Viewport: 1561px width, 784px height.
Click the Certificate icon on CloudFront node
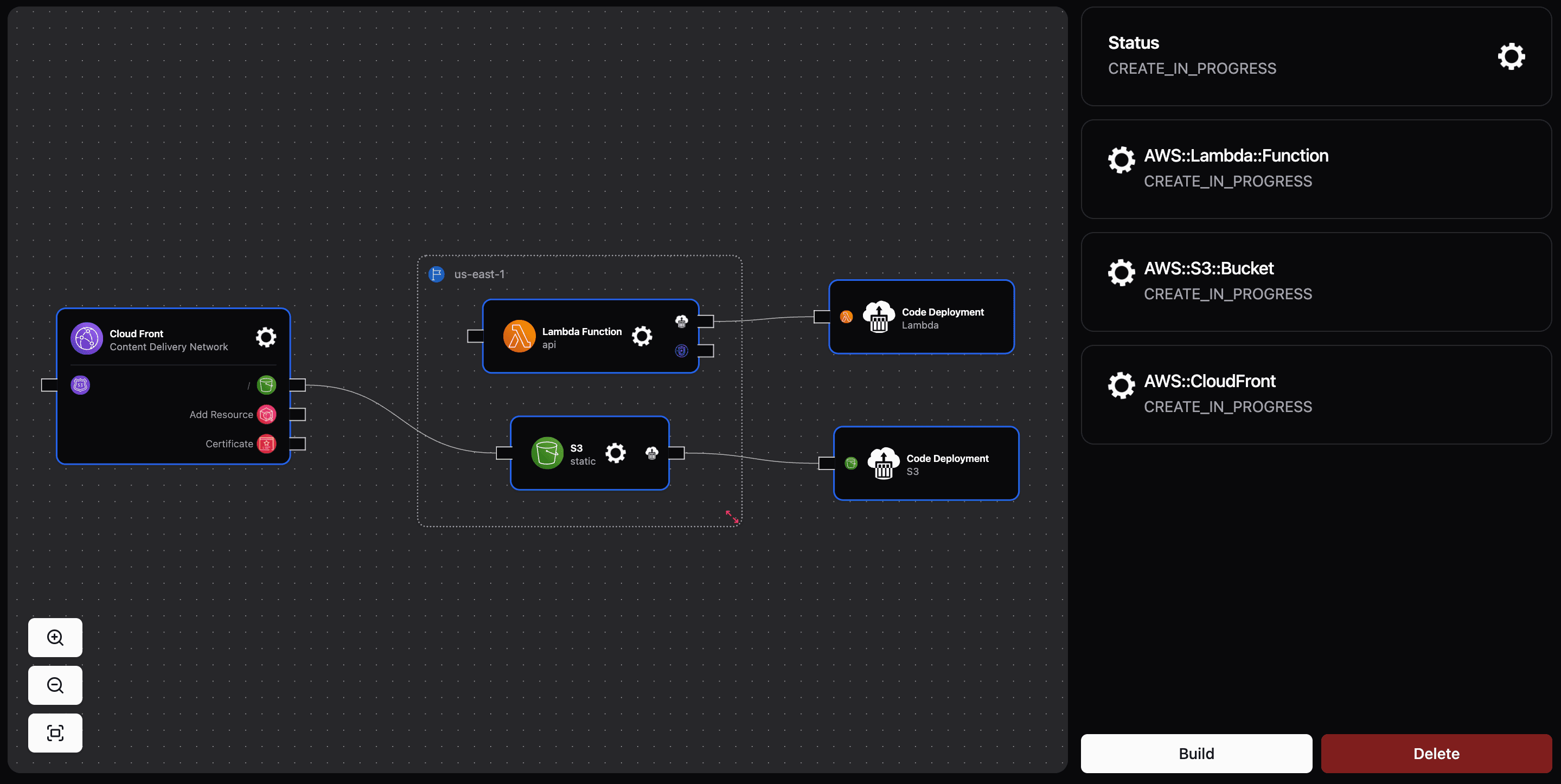click(x=266, y=444)
